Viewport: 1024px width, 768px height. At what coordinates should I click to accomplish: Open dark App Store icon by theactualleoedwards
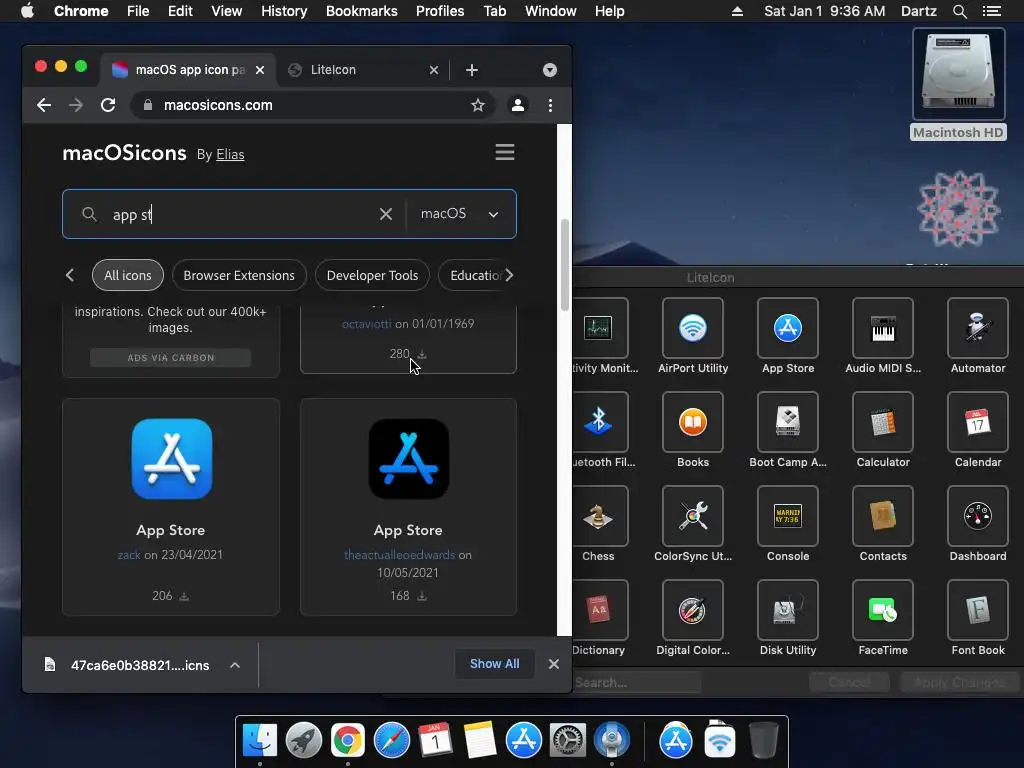pyautogui.click(x=409, y=459)
